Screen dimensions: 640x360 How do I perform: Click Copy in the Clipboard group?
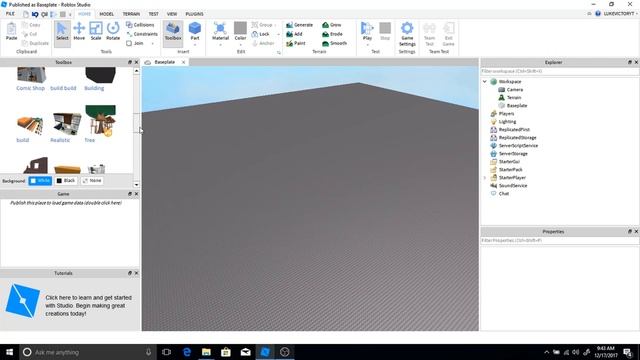coord(31,25)
